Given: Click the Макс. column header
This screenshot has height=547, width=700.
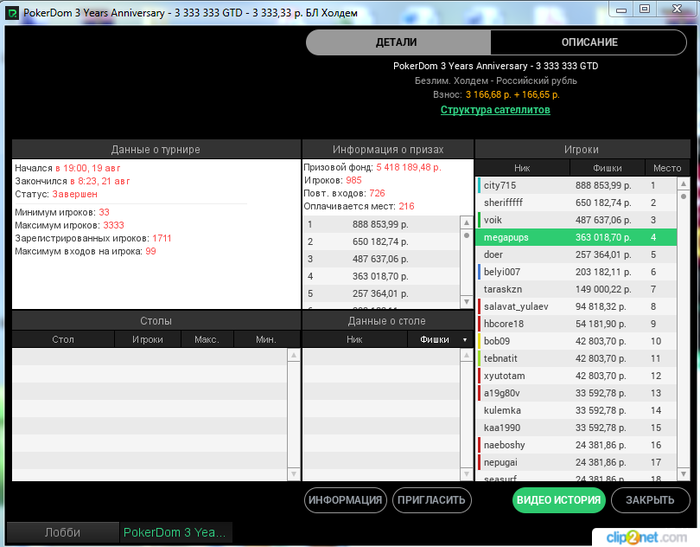Looking at the screenshot, I should coord(207,339).
